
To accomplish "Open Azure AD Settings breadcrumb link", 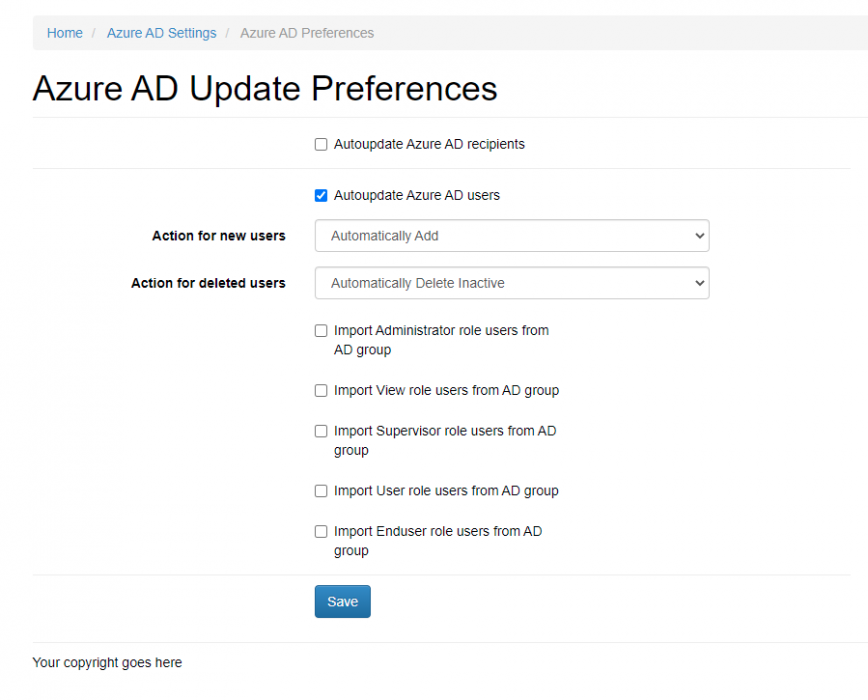I will click(161, 33).
